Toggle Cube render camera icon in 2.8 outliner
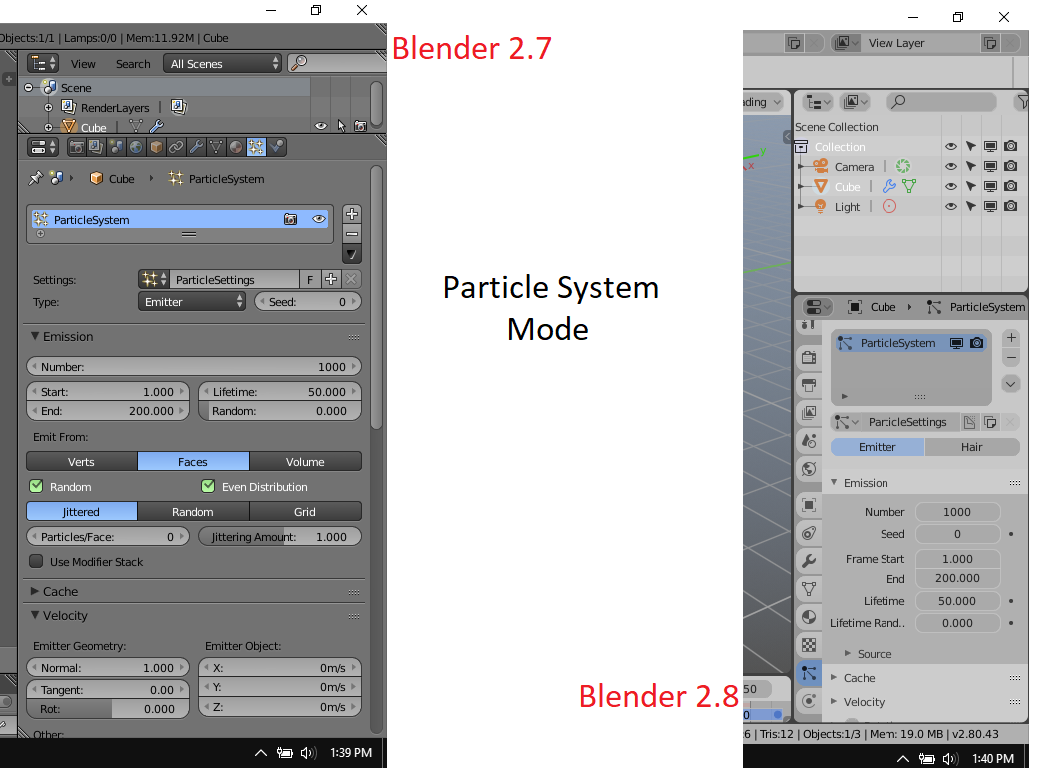This screenshot has width=1046, height=768. (1011, 186)
